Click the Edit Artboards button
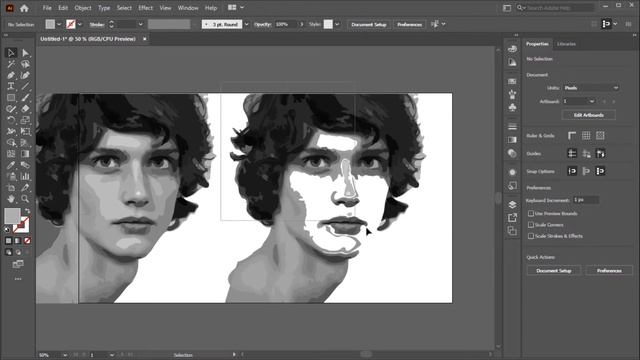Image resolution: width=640 pixels, height=360 pixels. 589,115
